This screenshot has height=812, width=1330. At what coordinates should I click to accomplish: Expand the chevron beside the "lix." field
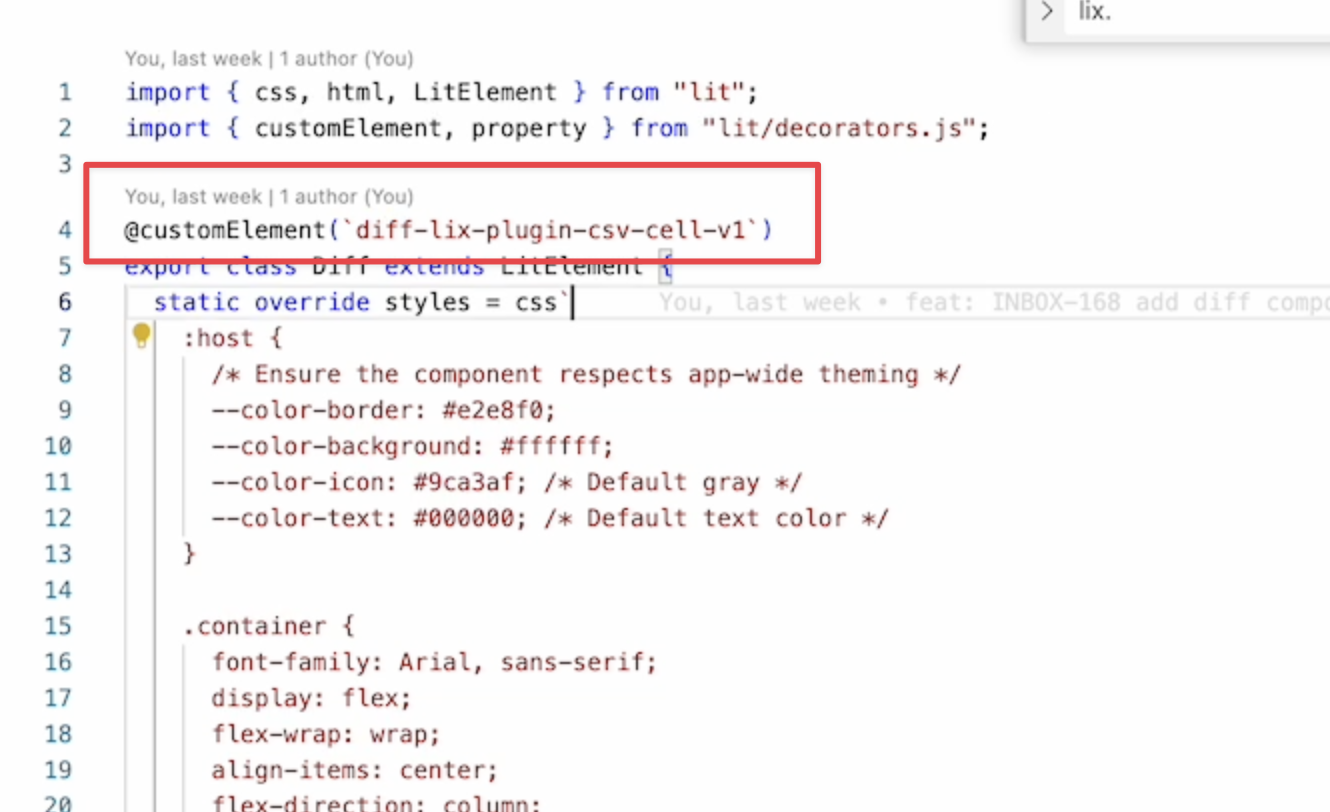(x=1047, y=12)
